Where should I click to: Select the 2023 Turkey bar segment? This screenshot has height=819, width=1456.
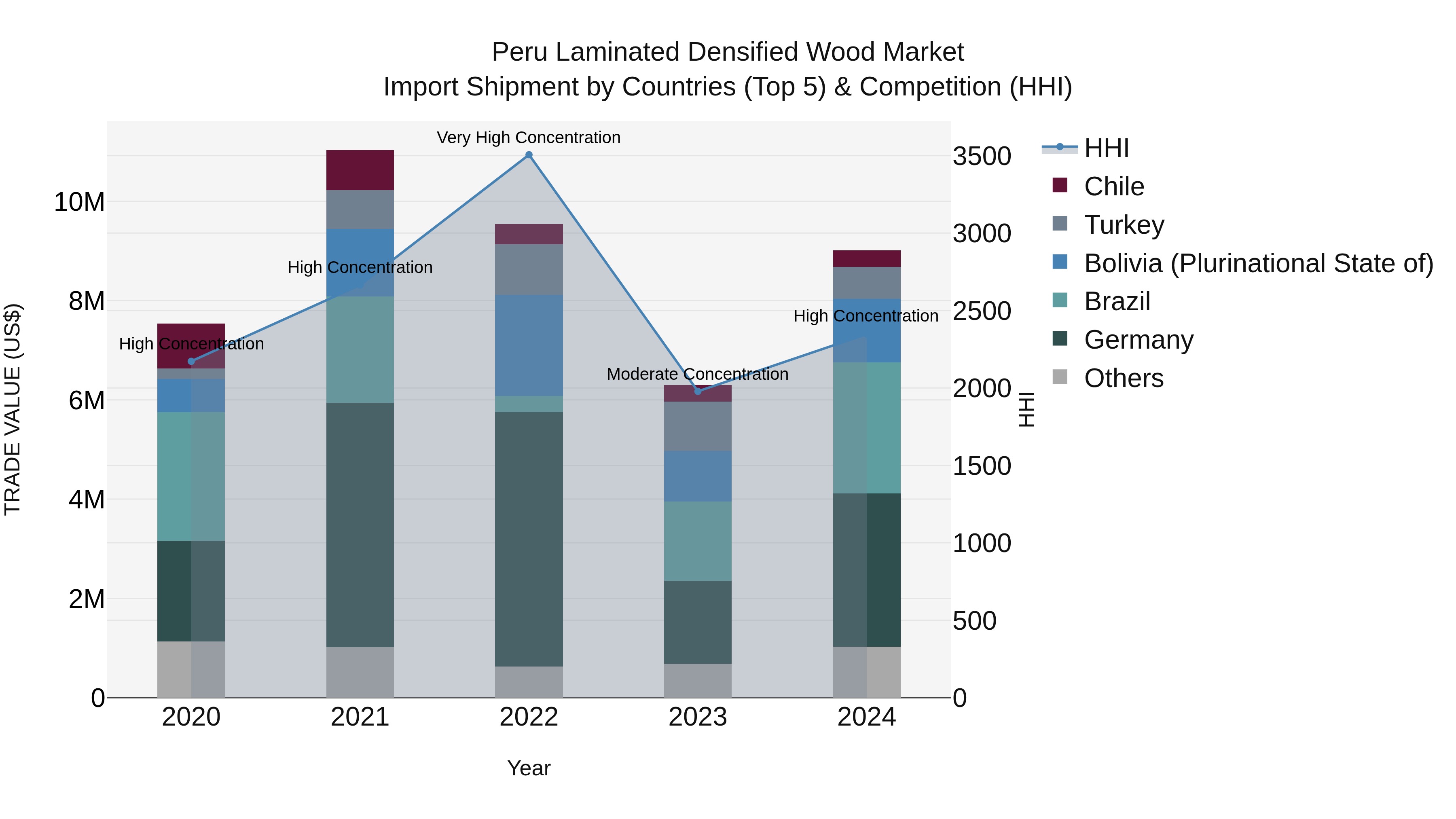click(698, 426)
